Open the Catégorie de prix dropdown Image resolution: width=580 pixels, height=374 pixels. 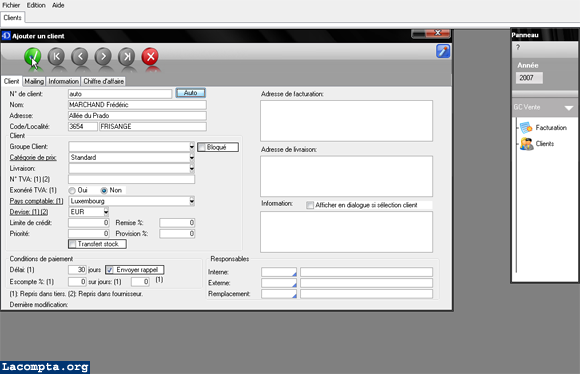pyautogui.click(x=192, y=158)
